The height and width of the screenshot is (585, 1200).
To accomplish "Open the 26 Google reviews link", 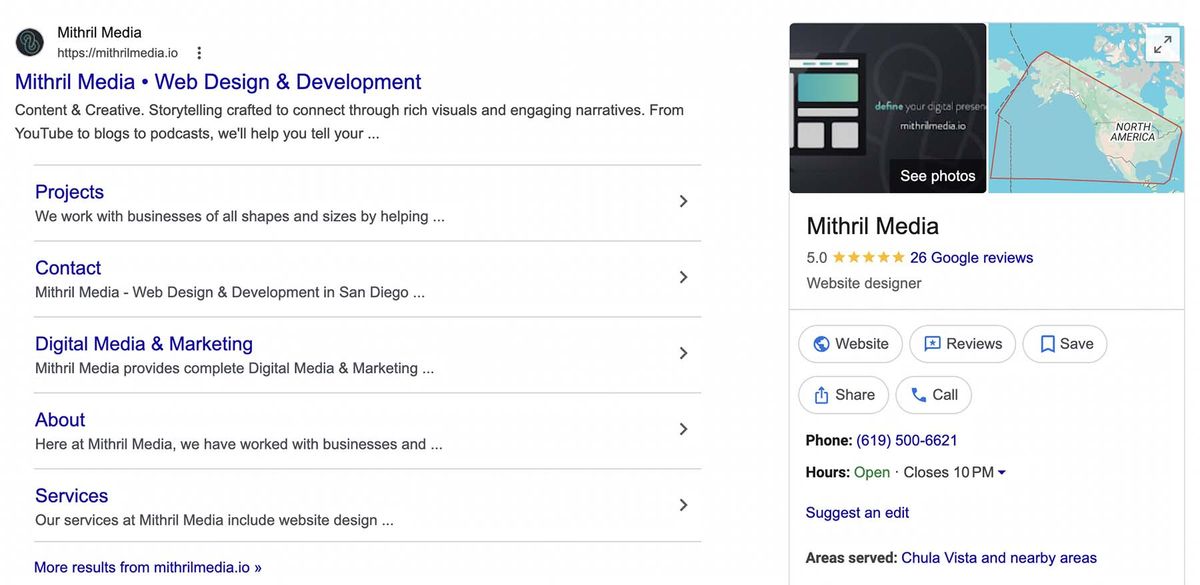I will tap(970, 257).
